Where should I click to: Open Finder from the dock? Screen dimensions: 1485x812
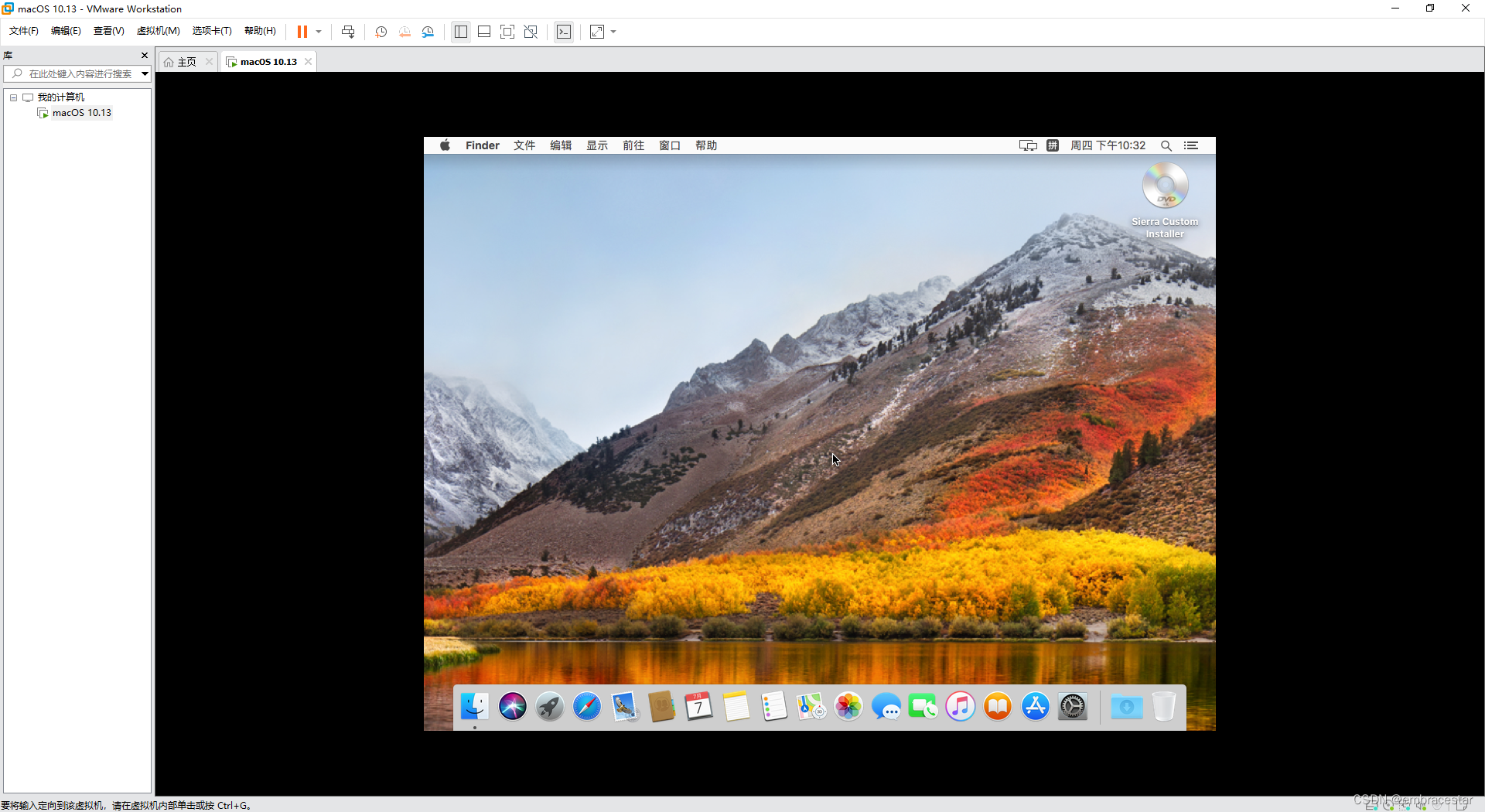tap(475, 706)
